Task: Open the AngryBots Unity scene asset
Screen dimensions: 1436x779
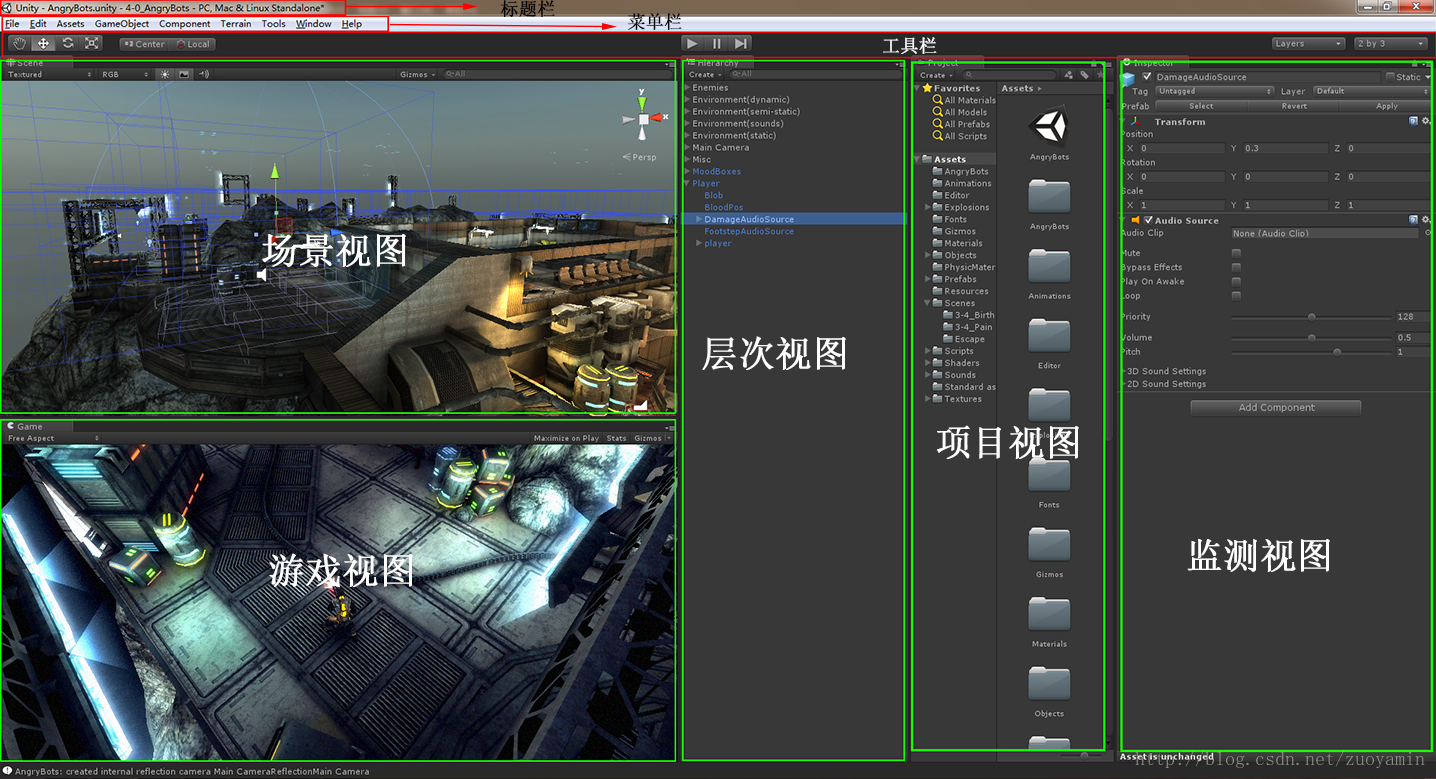Action: [x=1049, y=126]
